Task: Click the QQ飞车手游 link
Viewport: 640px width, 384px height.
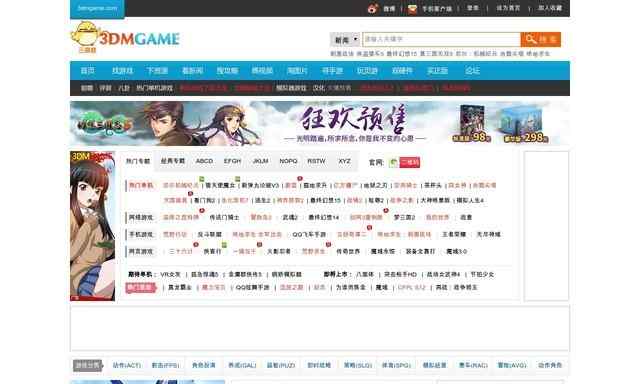Action: (x=309, y=235)
